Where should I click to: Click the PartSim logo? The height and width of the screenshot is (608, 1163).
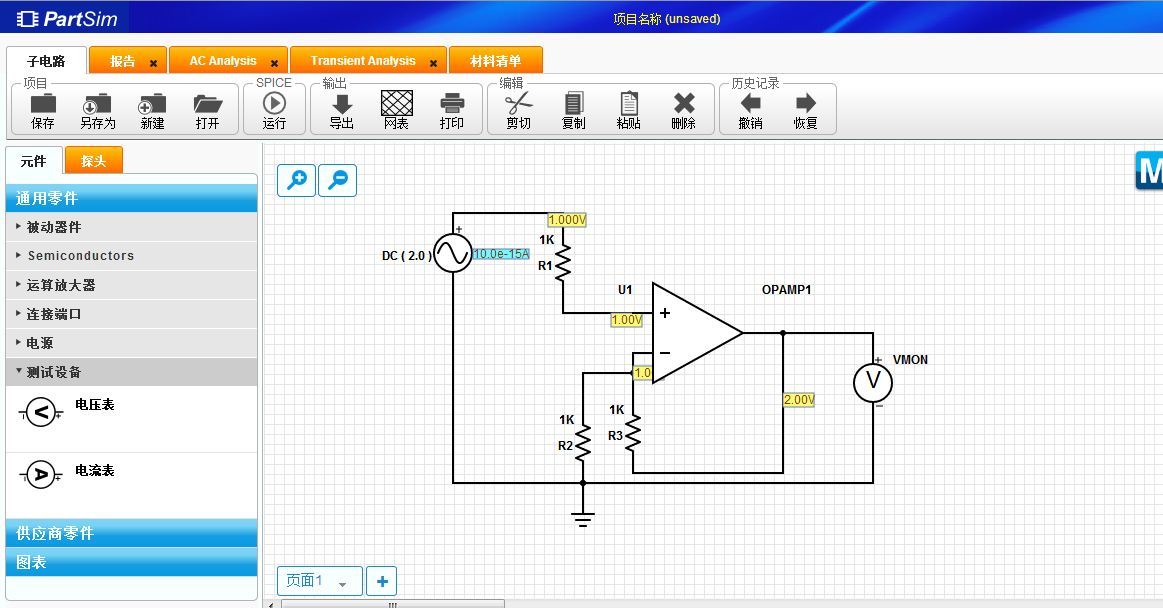pos(67,19)
